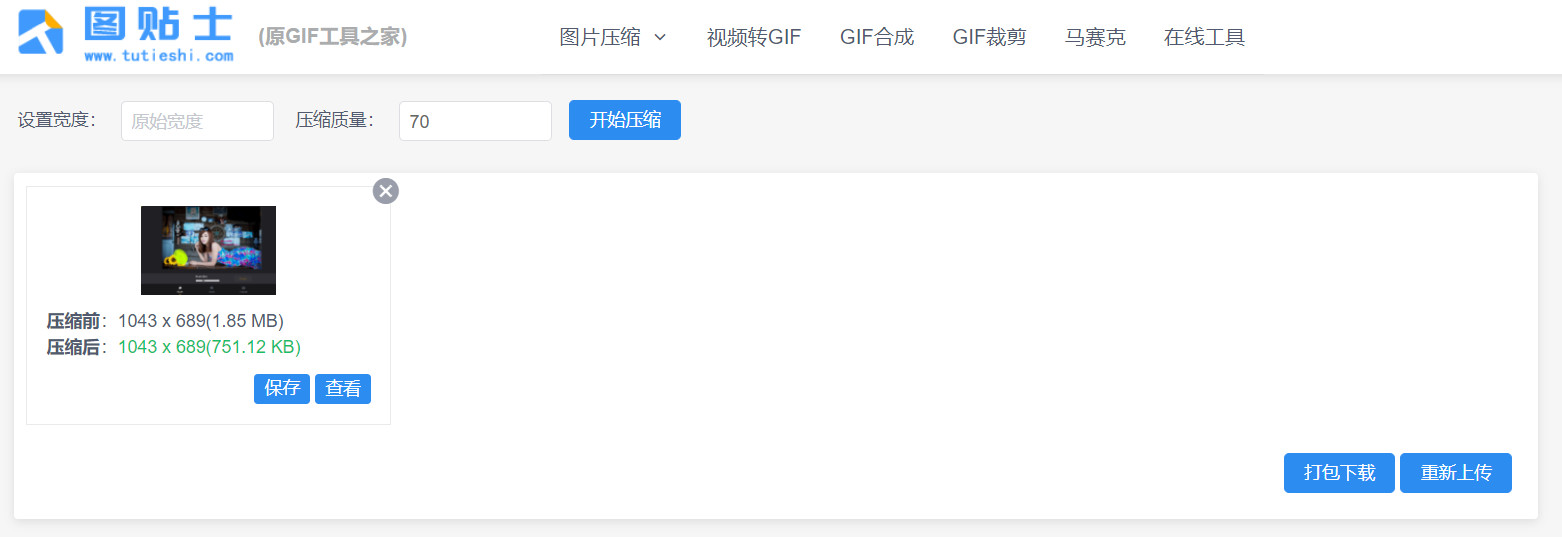This screenshot has height=537, width=1562.
Task: Navigate to GIF裁剪
Action: (989, 38)
